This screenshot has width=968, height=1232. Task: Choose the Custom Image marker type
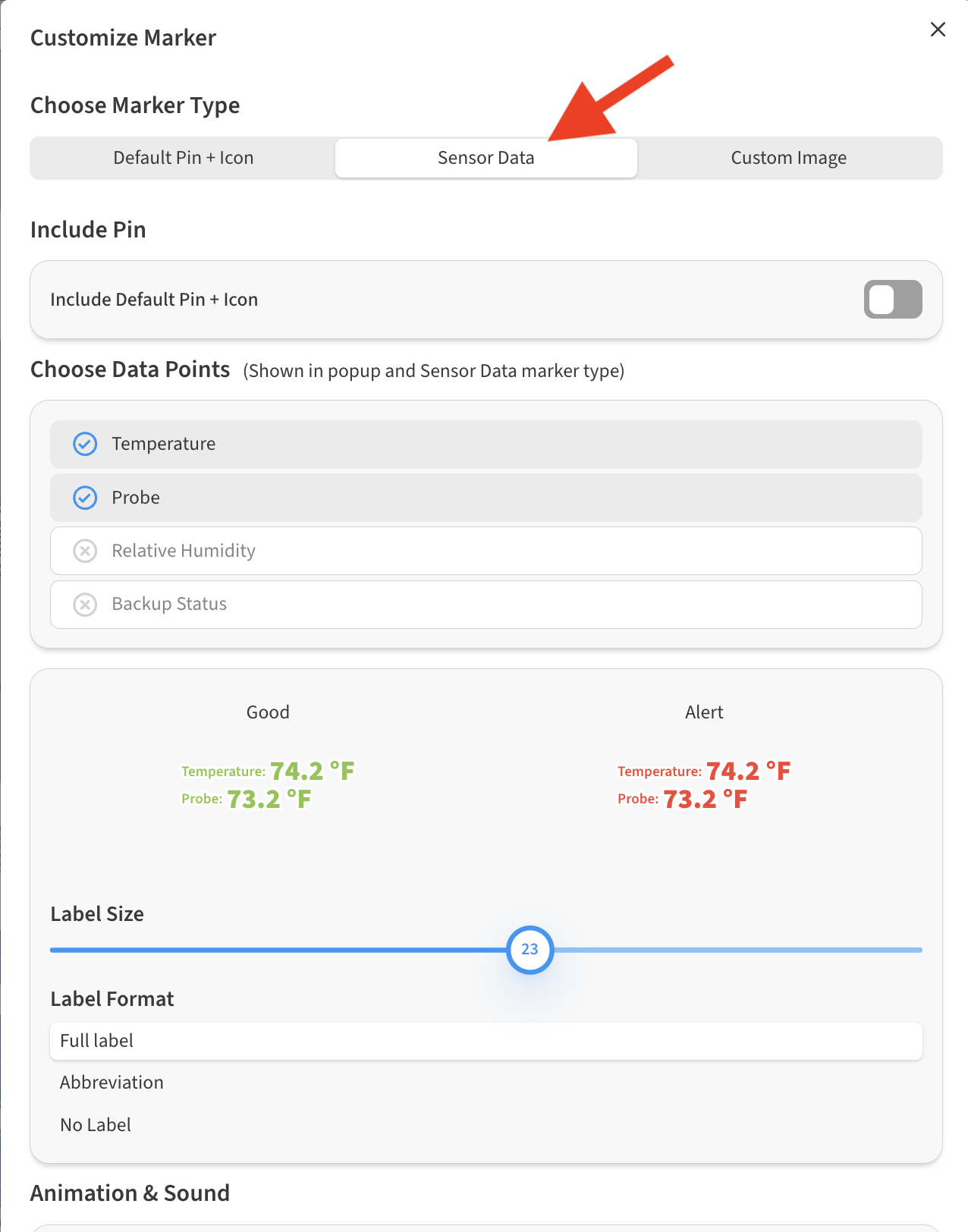tap(788, 158)
